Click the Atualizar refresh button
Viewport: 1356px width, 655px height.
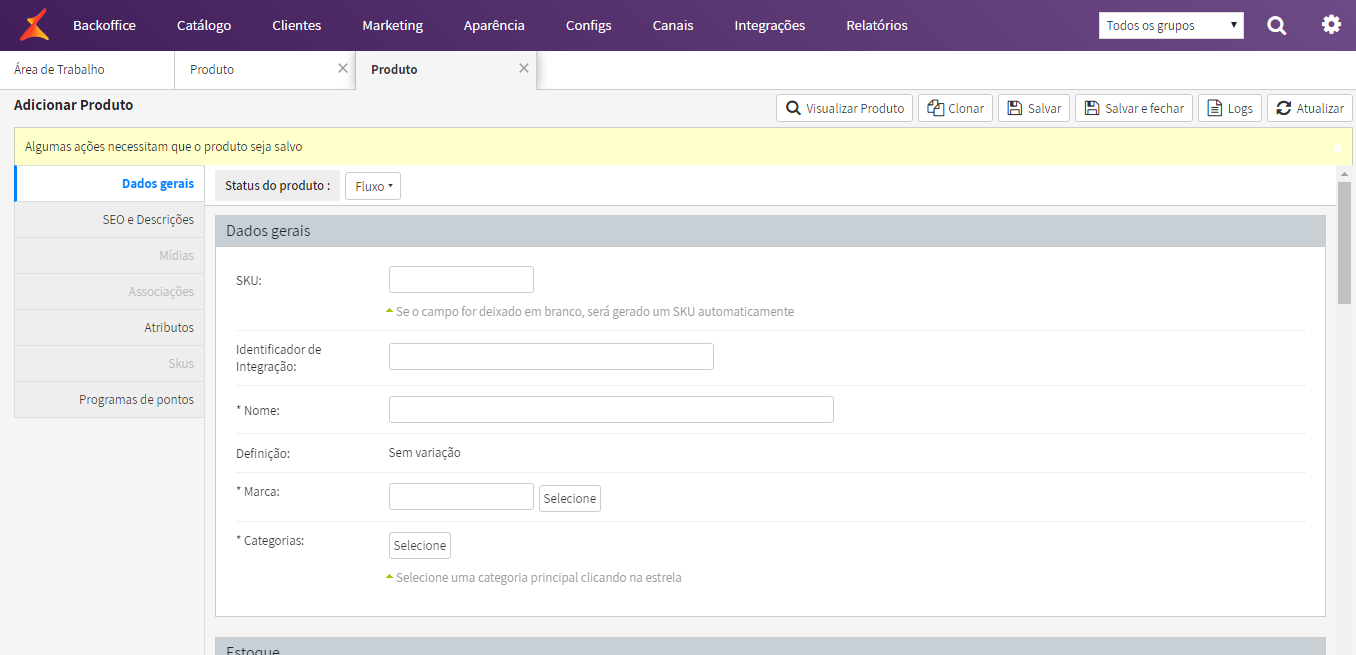click(1310, 108)
